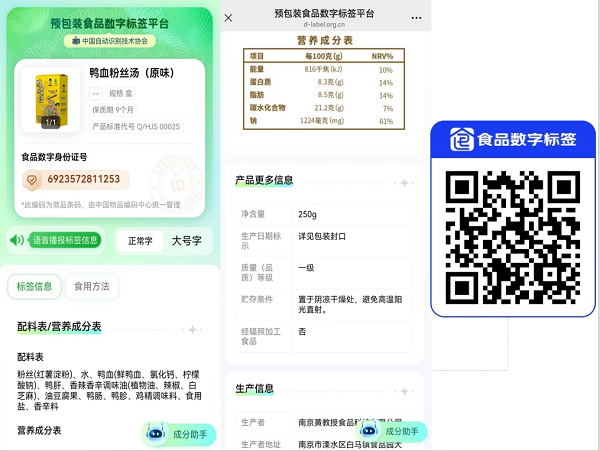Click the sparkle icon beside 配料表/营养成分表

[191, 328]
